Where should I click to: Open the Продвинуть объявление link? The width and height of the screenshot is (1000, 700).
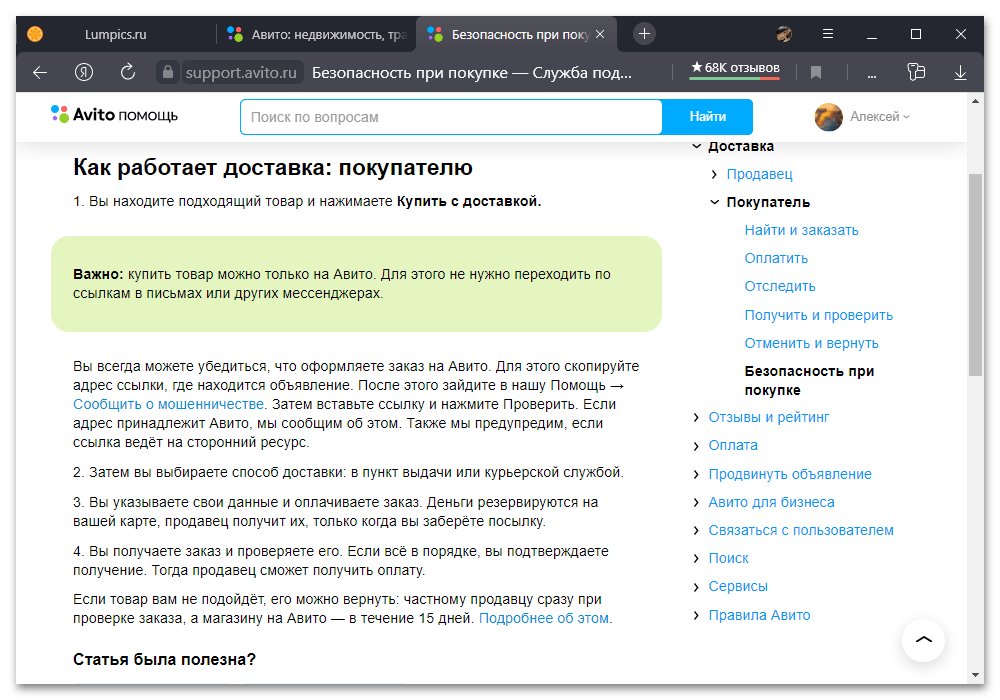pos(790,474)
